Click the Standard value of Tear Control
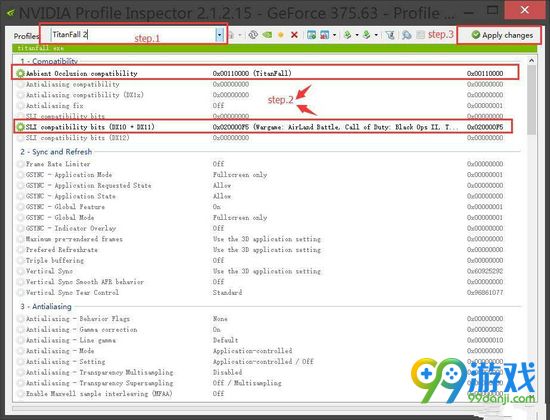This screenshot has width=550, height=420. point(227,293)
